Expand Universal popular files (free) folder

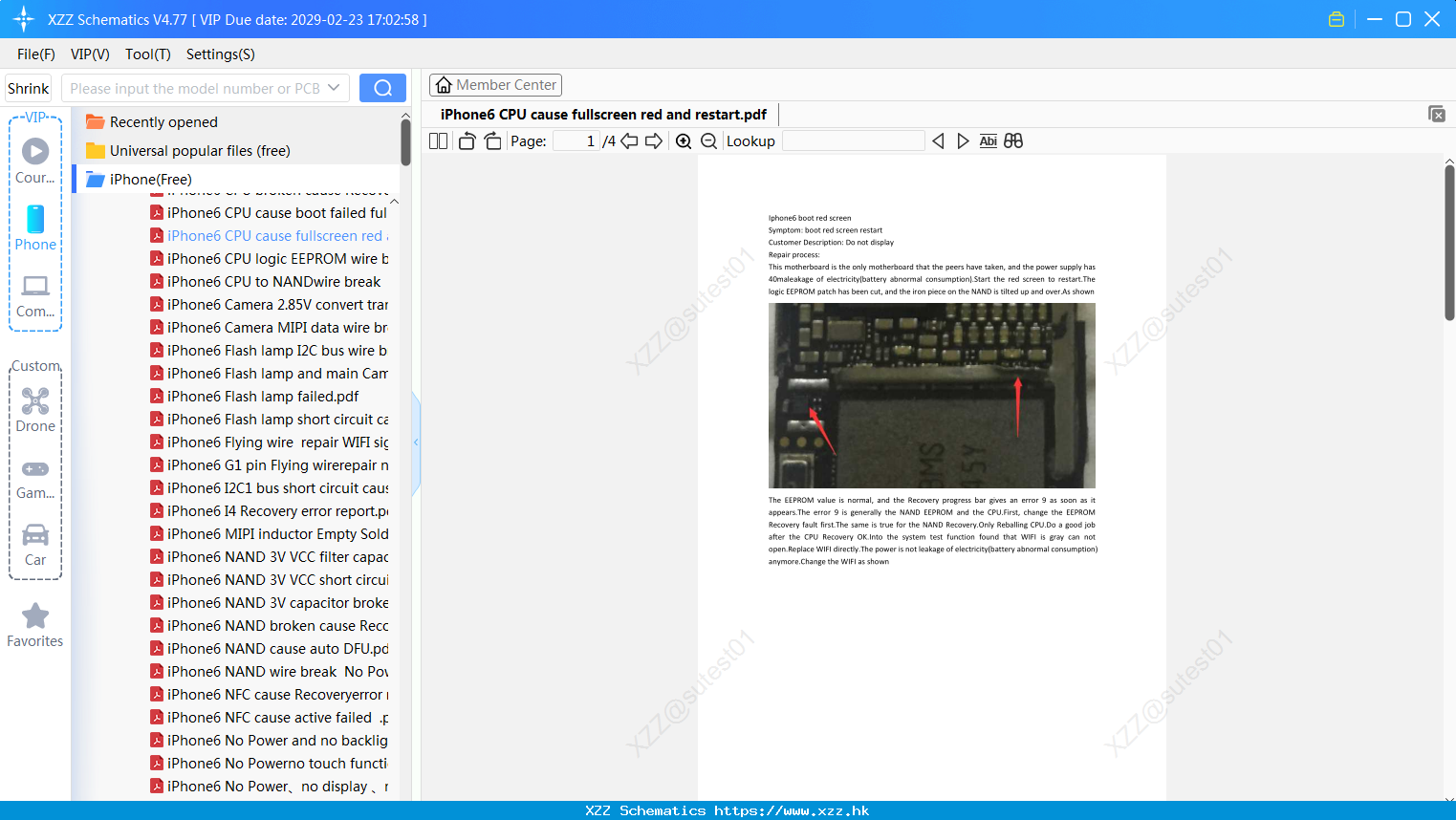tap(200, 151)
